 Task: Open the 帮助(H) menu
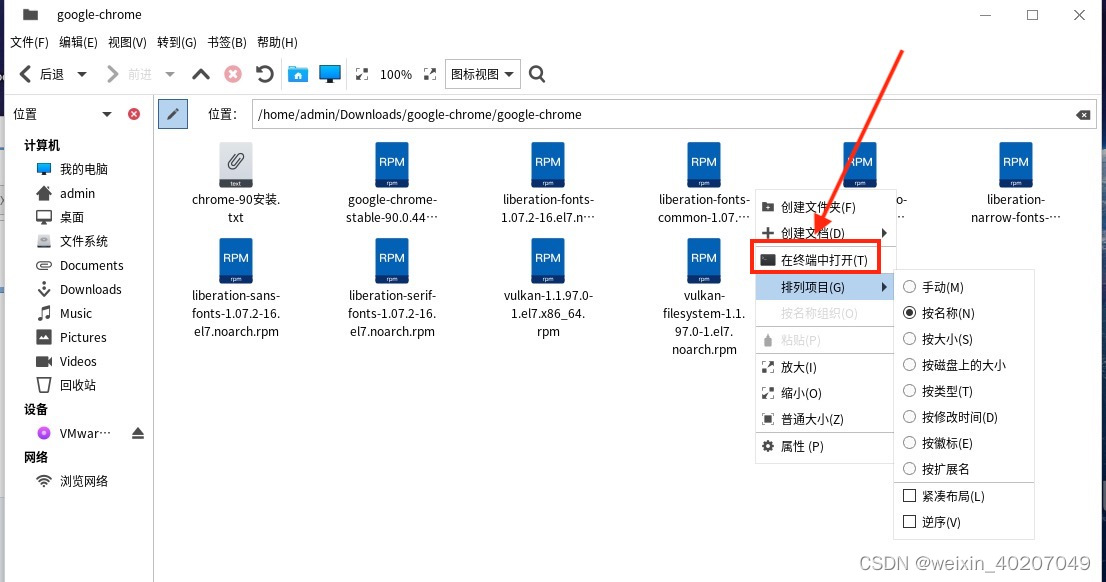coord(277,42)
